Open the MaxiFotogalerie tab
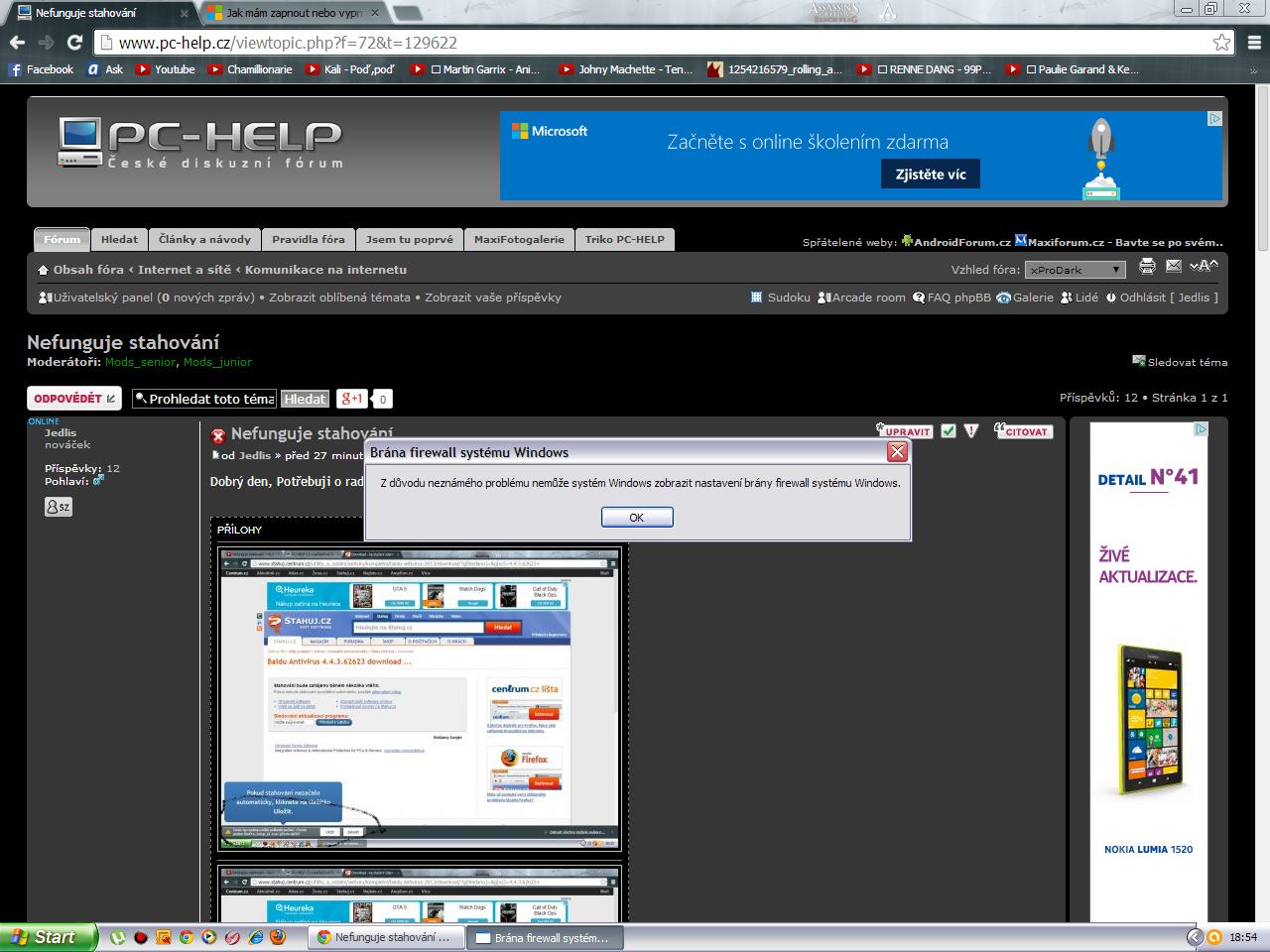The width and height of the screenshot is (1270, 952). click(x=519, y=239)
